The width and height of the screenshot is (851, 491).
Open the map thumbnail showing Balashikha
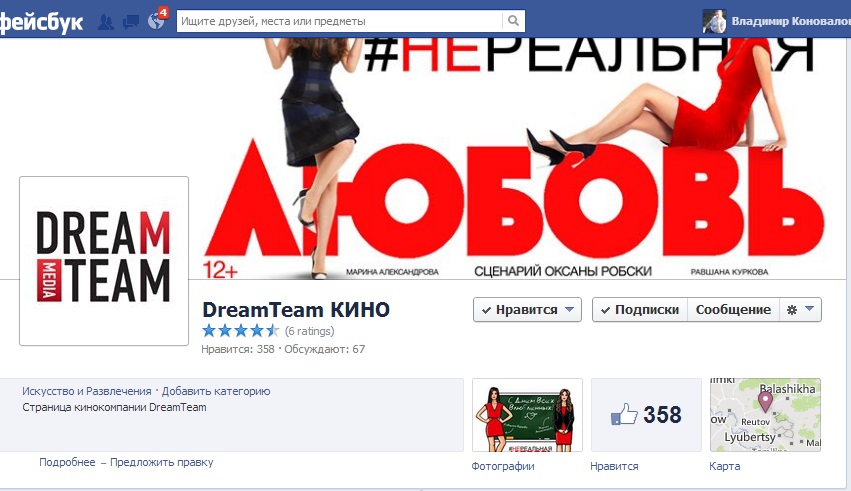765,415
